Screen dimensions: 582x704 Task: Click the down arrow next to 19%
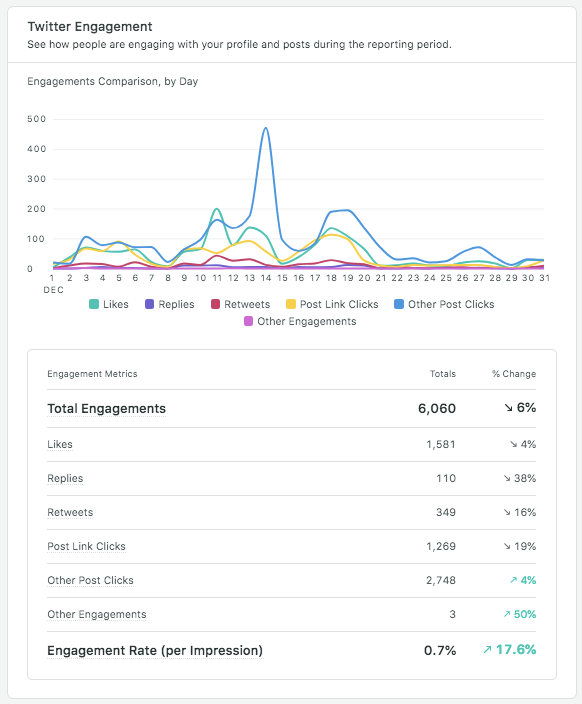click(x=507, y=546)
